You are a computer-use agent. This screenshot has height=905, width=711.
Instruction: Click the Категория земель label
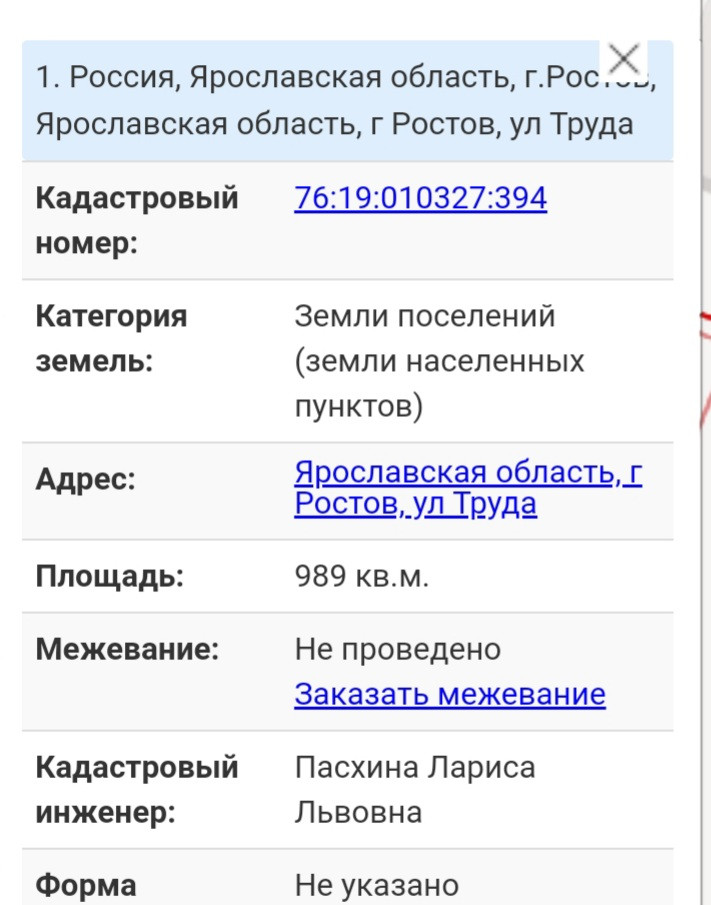tap(111, 338)
